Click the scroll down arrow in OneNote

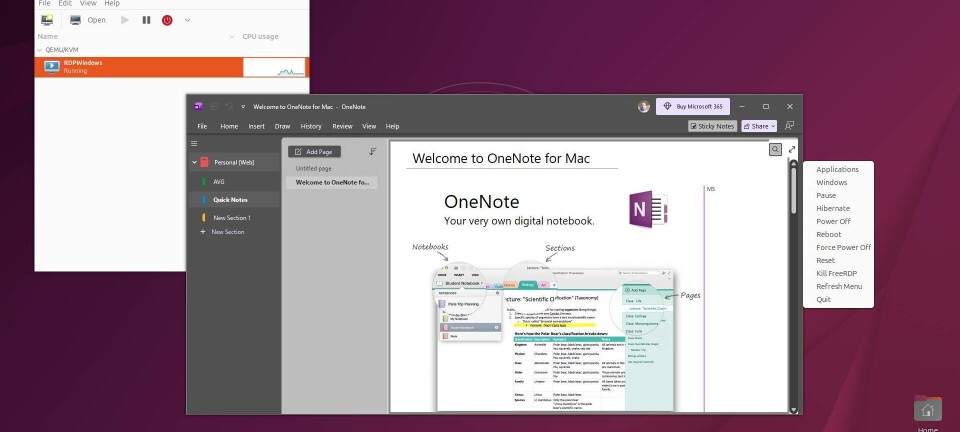[x=793, y=411]
